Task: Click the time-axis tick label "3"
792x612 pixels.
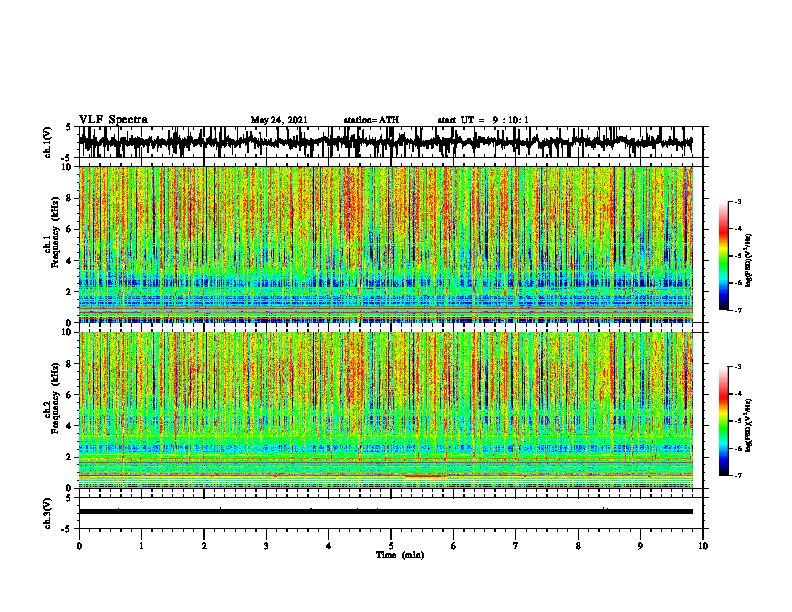Action: pos(266,546)
